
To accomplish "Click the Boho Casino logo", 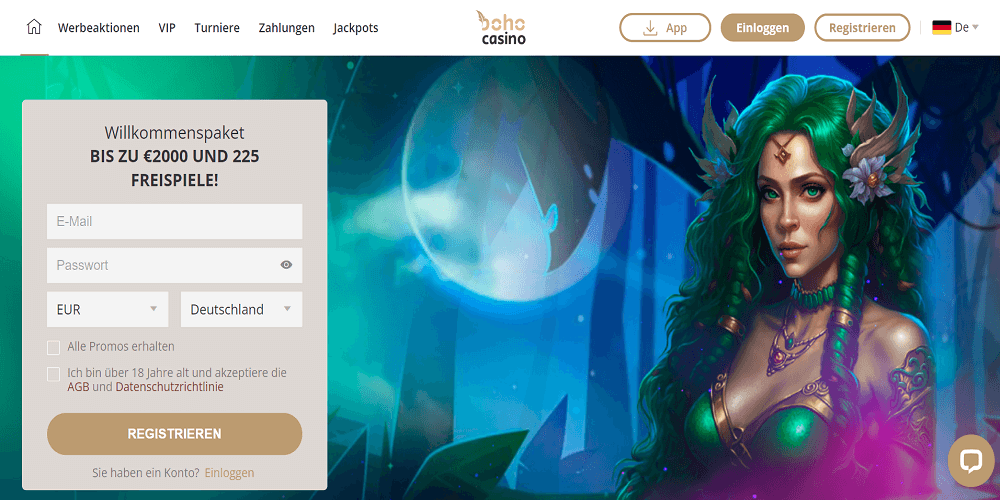I will click(x=501, y=27).
